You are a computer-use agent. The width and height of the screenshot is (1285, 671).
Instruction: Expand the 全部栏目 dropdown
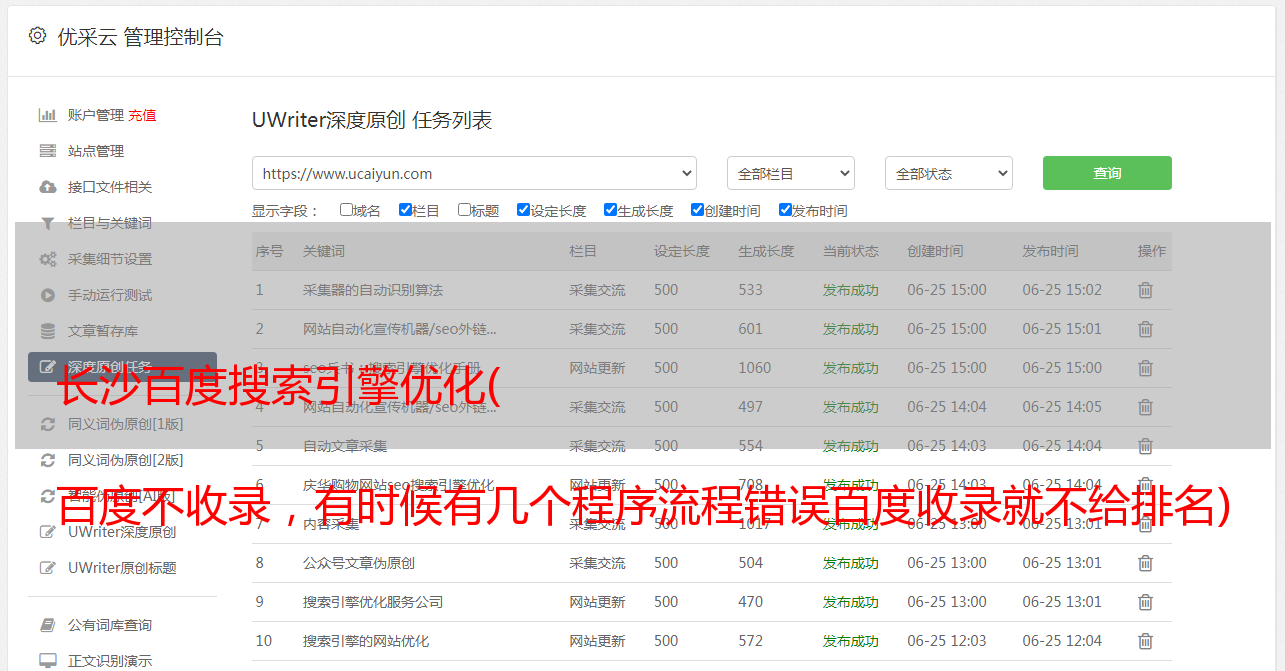[790, 173]
